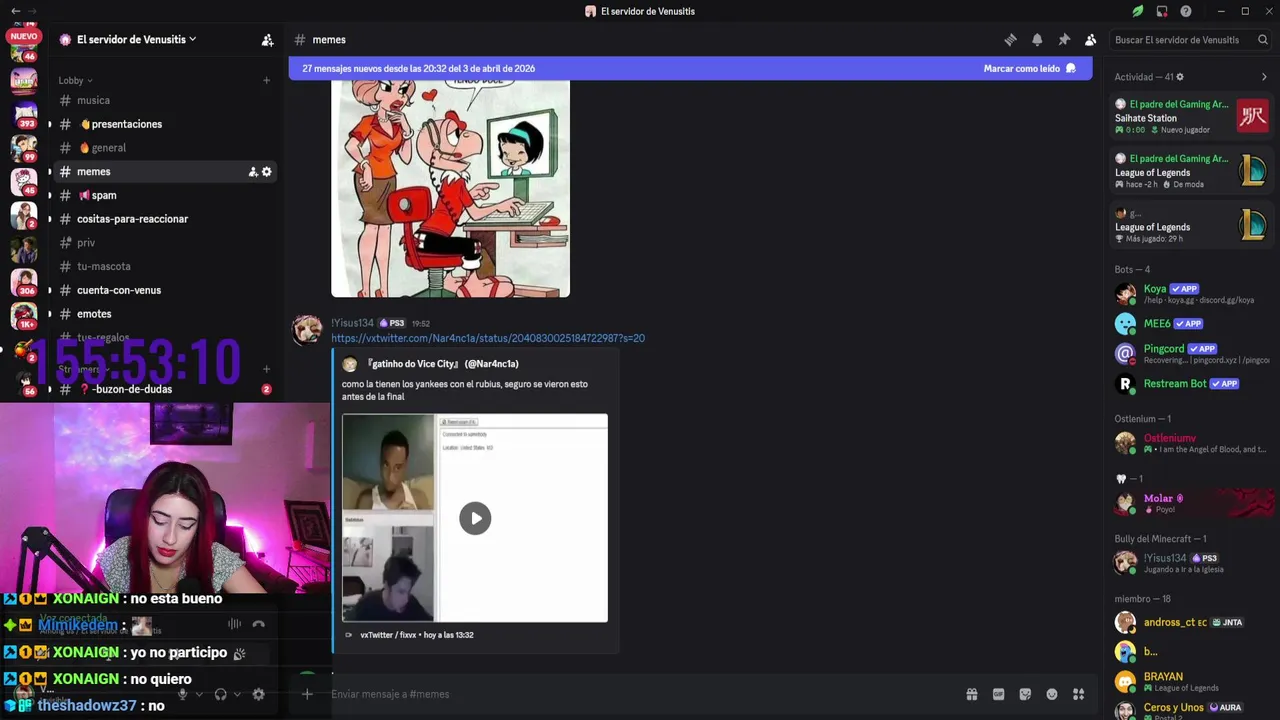The image size is (1280, 720).
Task: Open Restream Bot profile
Action: pos(1191,383)
